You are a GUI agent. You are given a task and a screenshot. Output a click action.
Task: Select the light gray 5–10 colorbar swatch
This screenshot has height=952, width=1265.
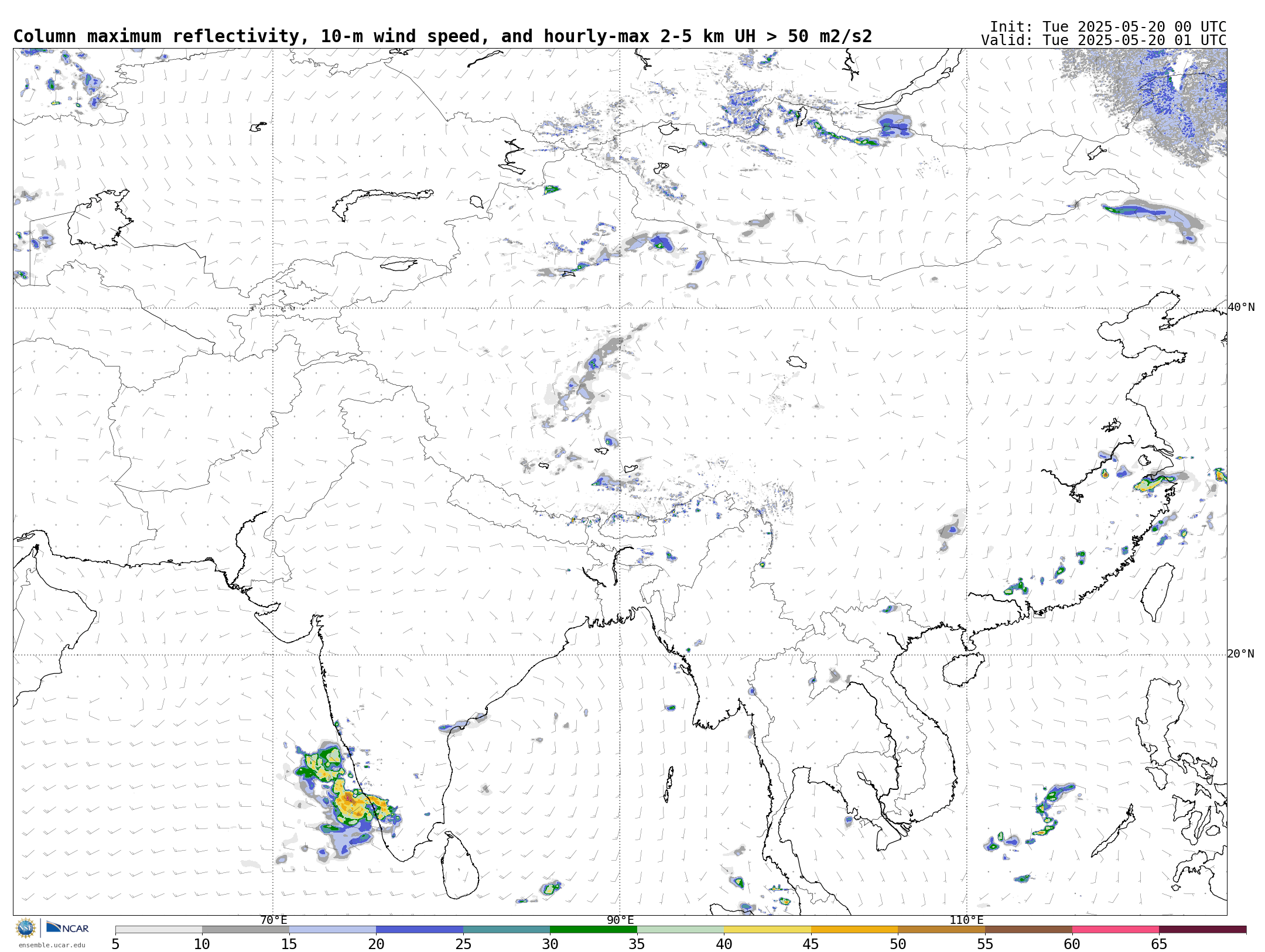click(x=159, y=930)
